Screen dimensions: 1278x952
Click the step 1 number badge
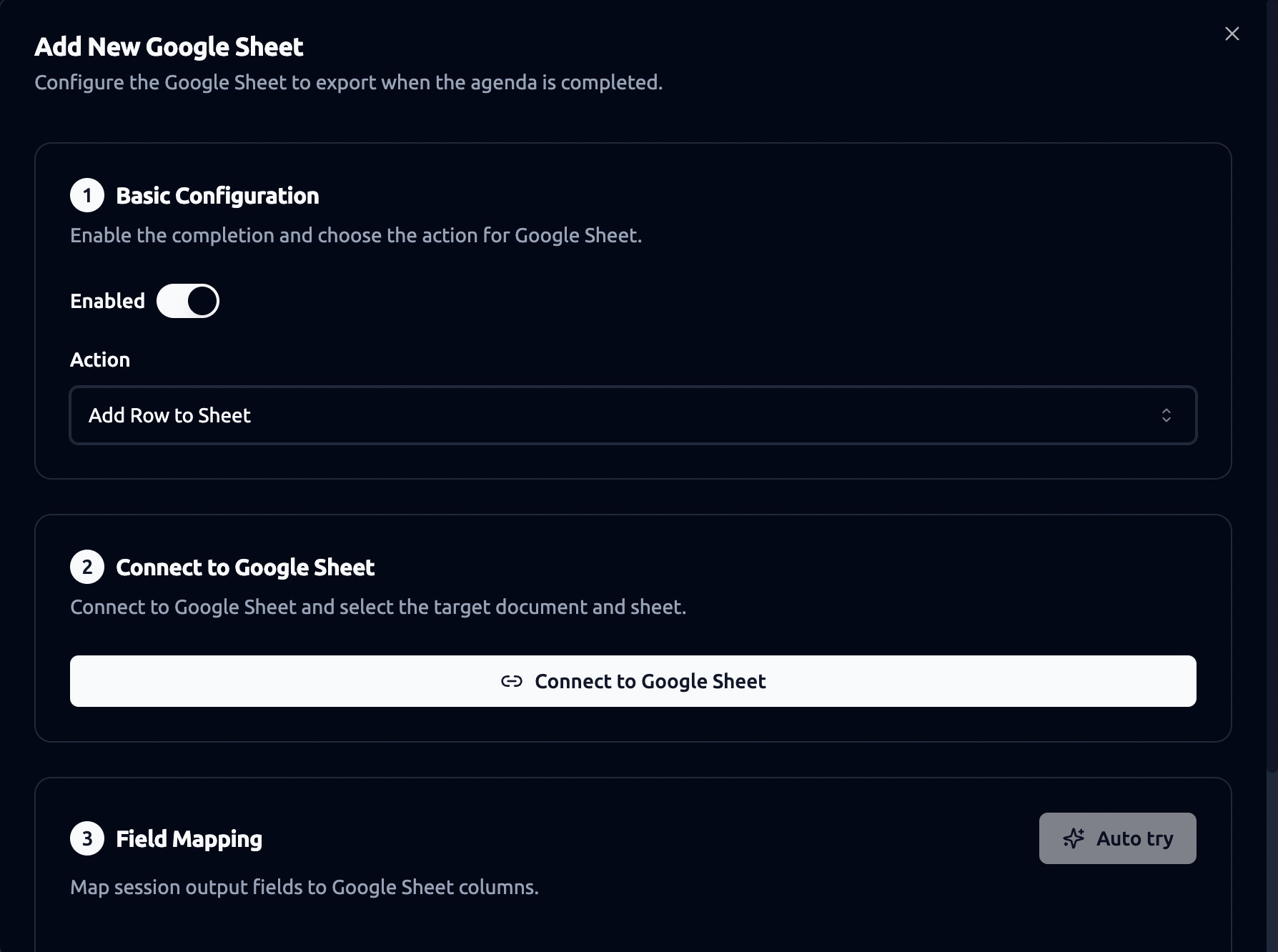87,195
